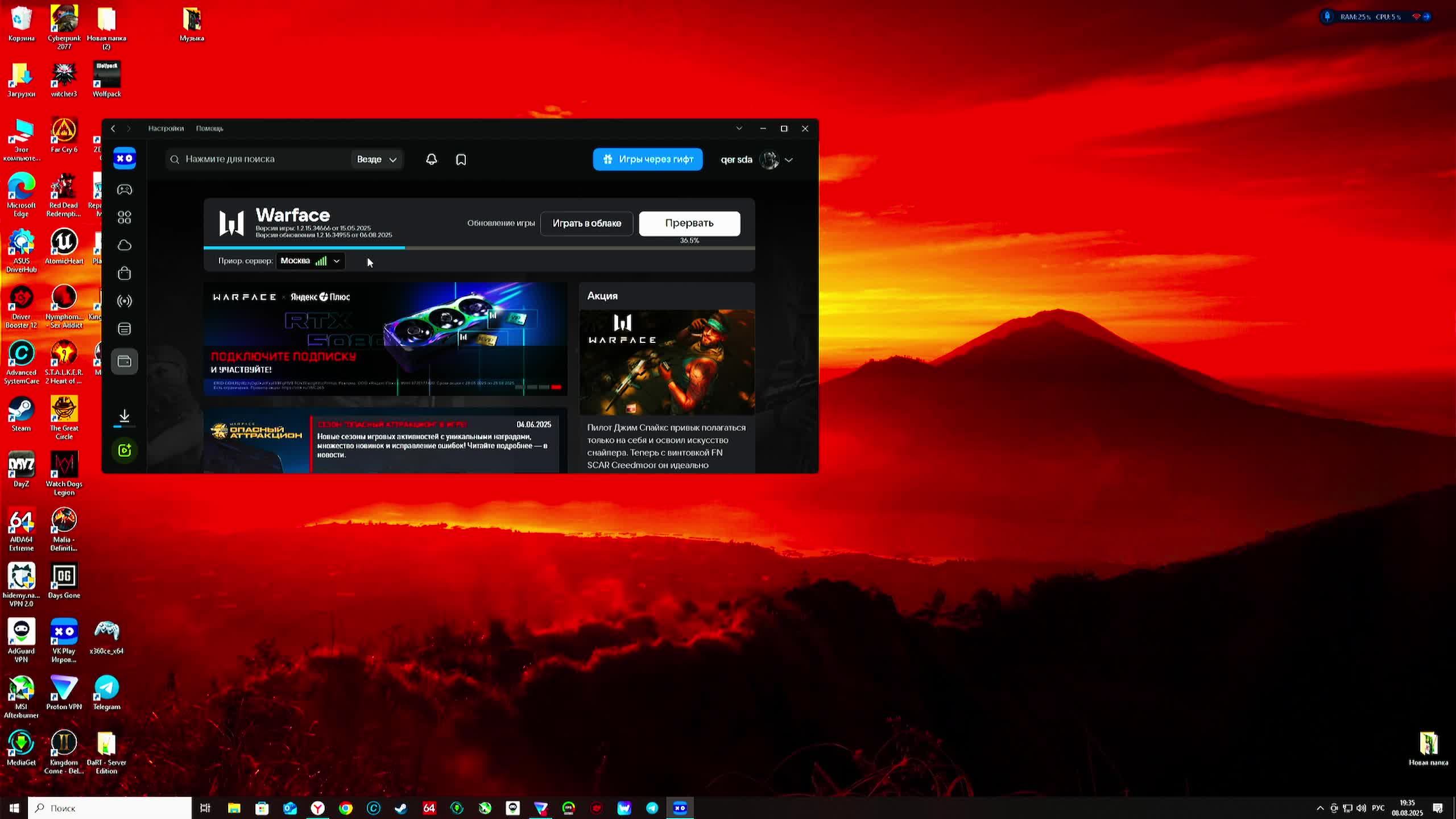Screen dimensions: 1456x819
Task: Open the Настройки menu
Action: (x=166, y=129)
